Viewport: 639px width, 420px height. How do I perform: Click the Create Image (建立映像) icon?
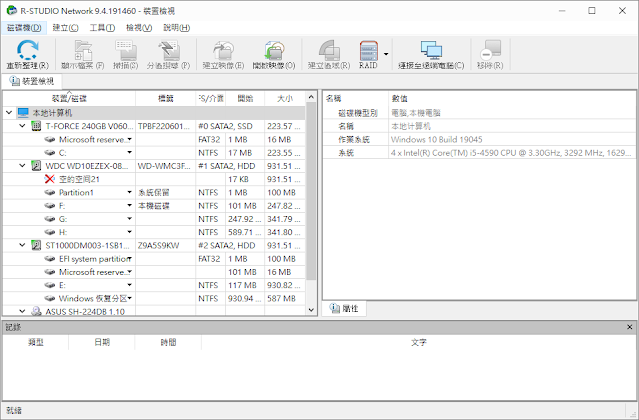pos(223,54)
